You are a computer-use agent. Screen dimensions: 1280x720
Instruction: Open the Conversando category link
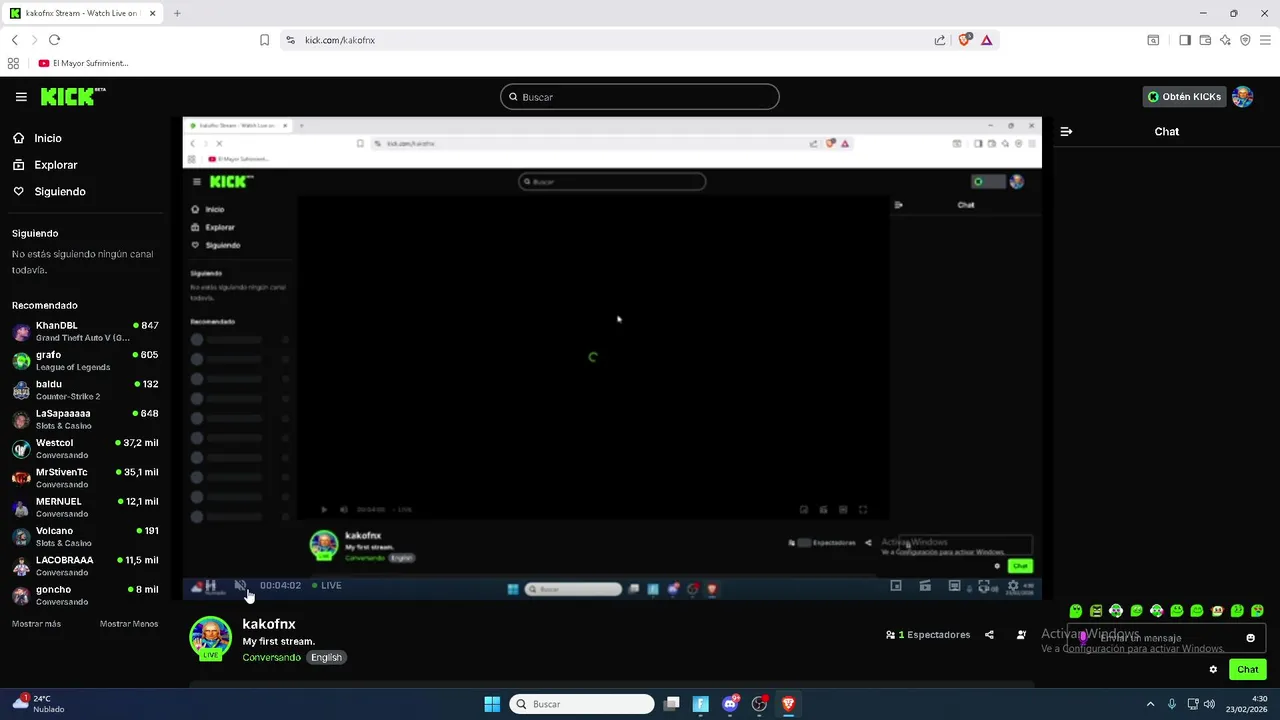[x=271, y=657]
